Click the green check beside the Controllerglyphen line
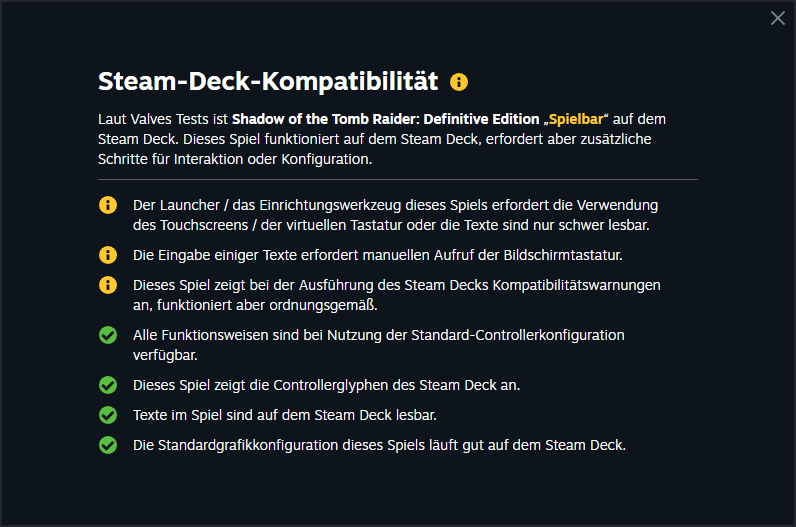 click(108, 384)
